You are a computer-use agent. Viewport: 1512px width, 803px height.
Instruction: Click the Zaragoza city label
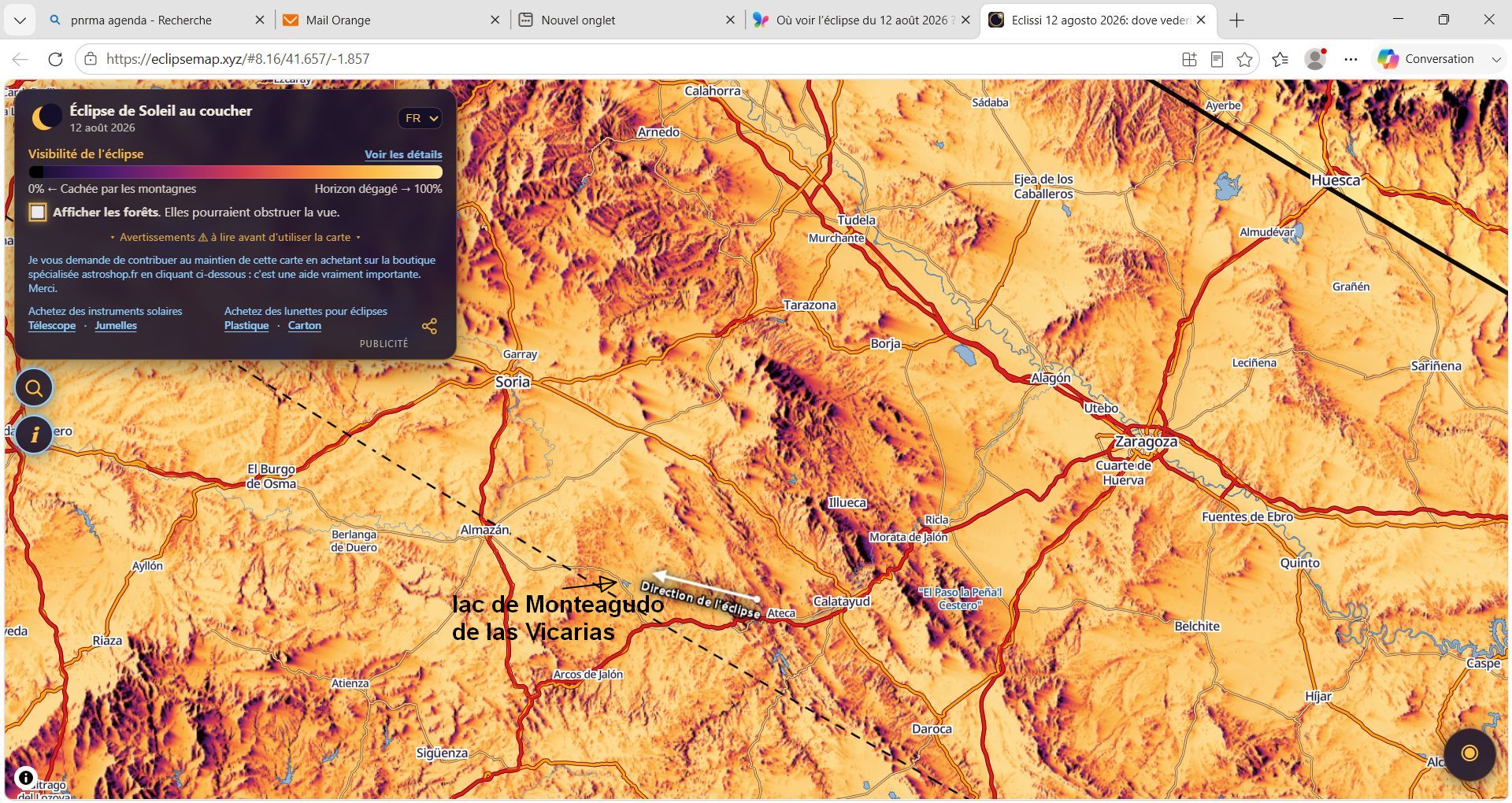(1146, 442)
